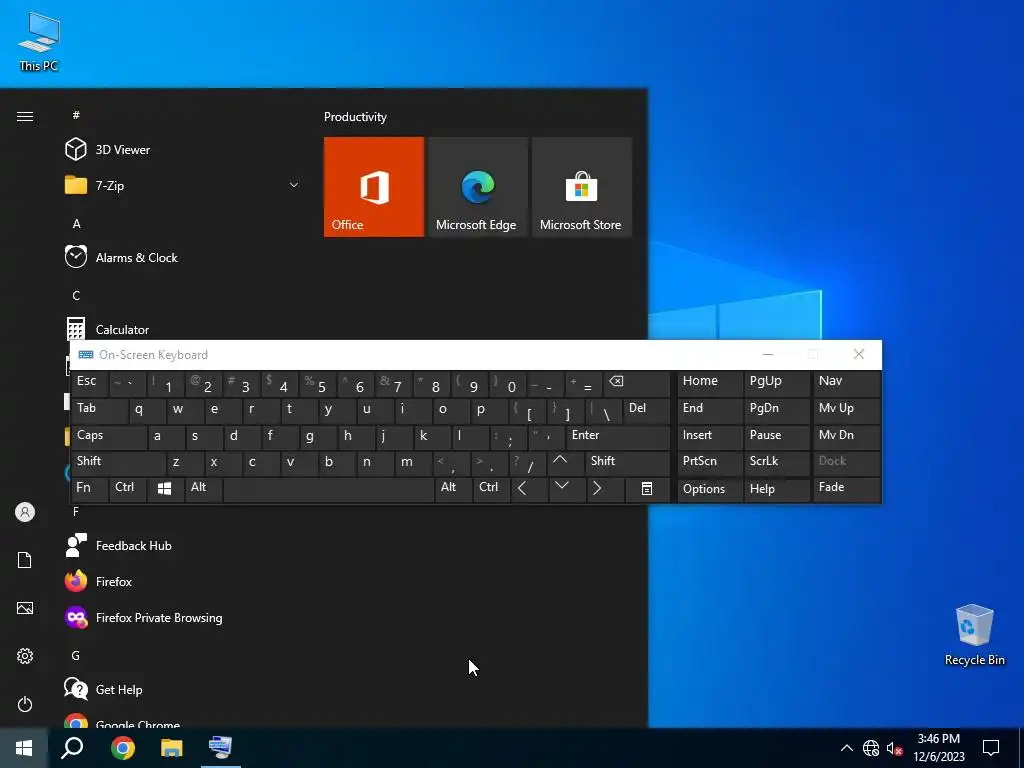
Task: Open the 3D Viewer app
Action: point(183,150)
